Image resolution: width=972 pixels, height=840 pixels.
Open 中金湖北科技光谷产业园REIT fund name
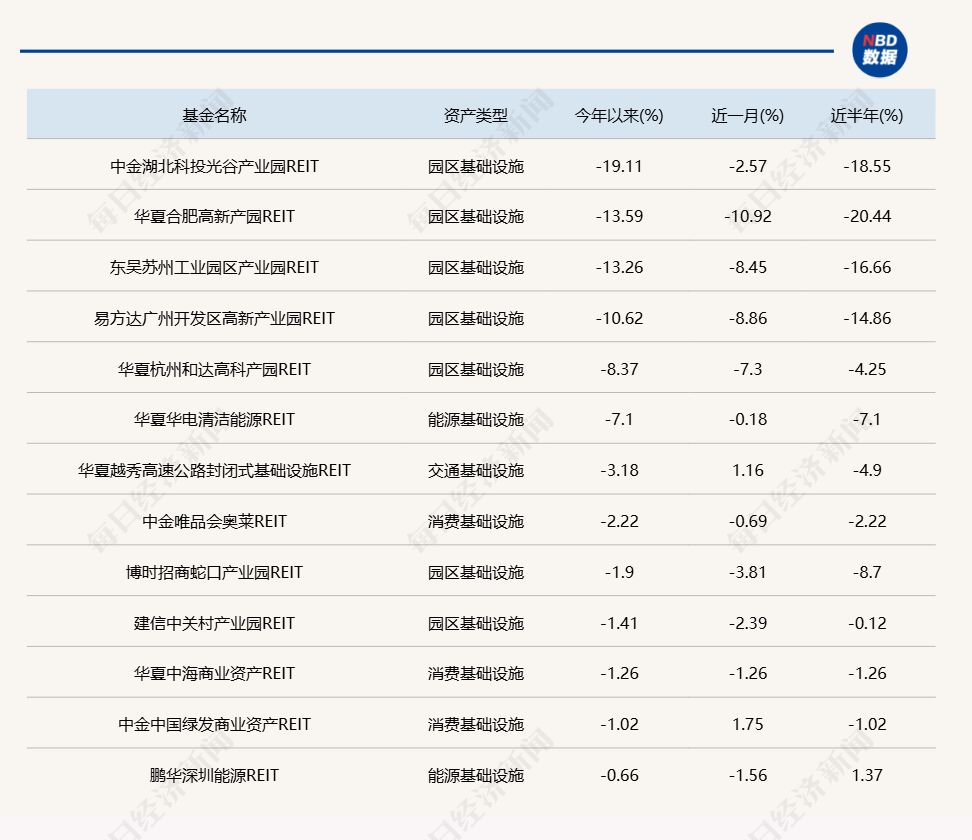[214, 166]
